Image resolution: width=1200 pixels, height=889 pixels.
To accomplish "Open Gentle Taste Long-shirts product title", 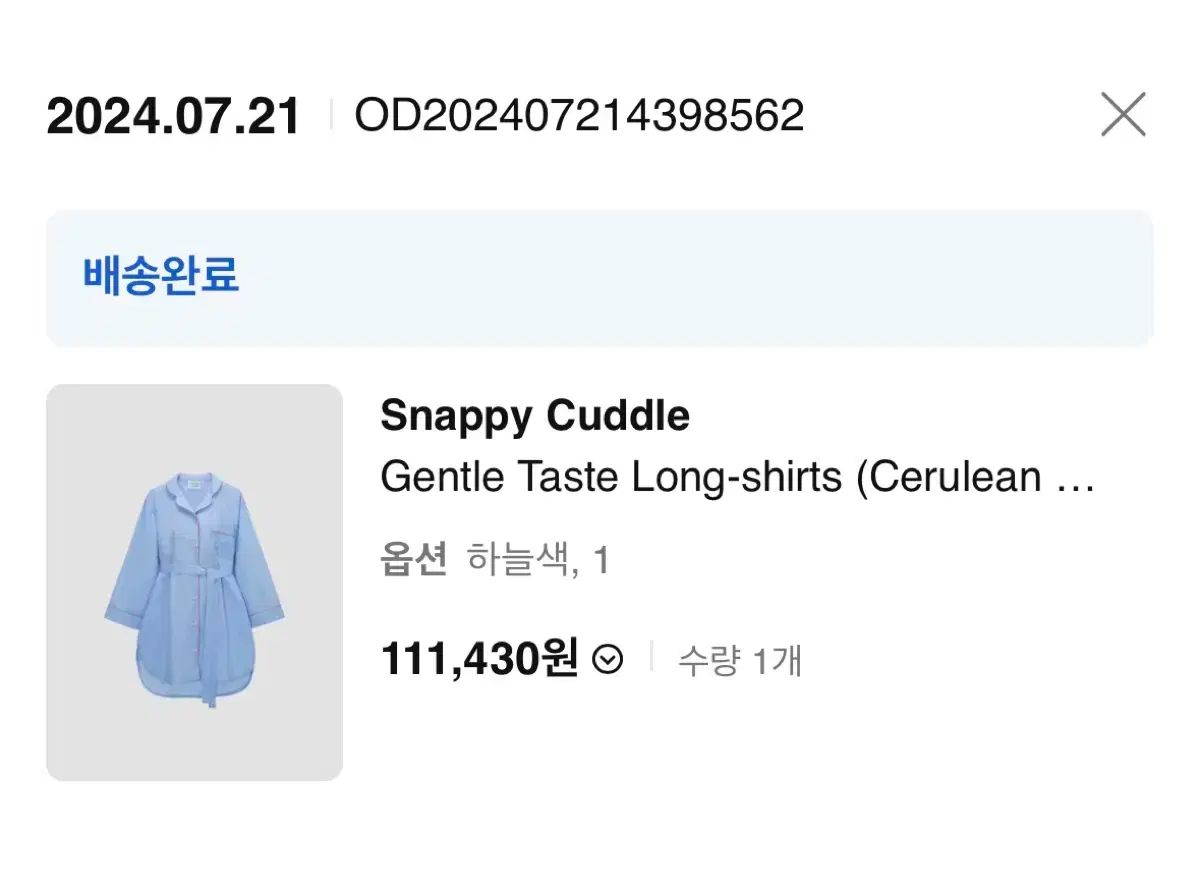I will 710,478.
